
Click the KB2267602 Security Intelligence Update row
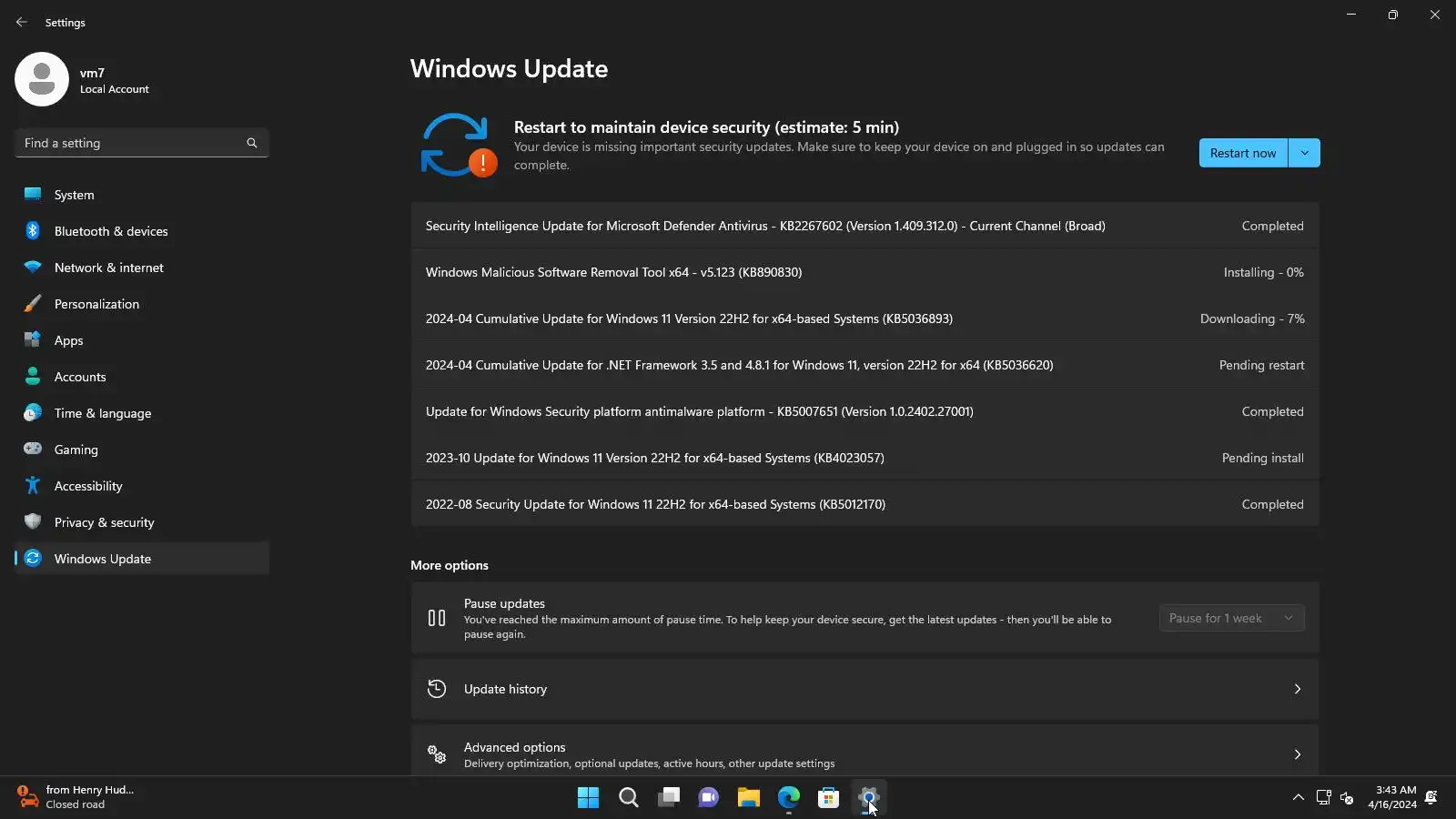pyautogui.click(x=865, y=226)
